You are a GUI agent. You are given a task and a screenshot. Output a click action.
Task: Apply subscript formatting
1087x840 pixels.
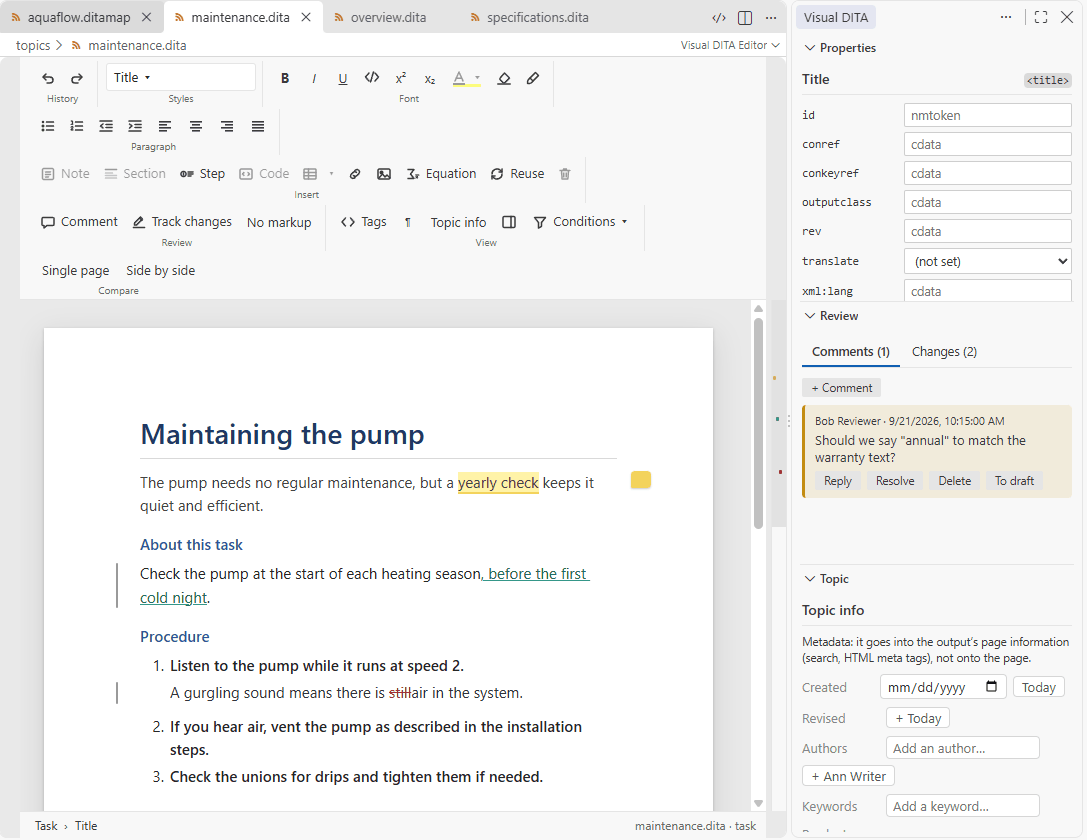pyautogui.click(x=430, y=78)
